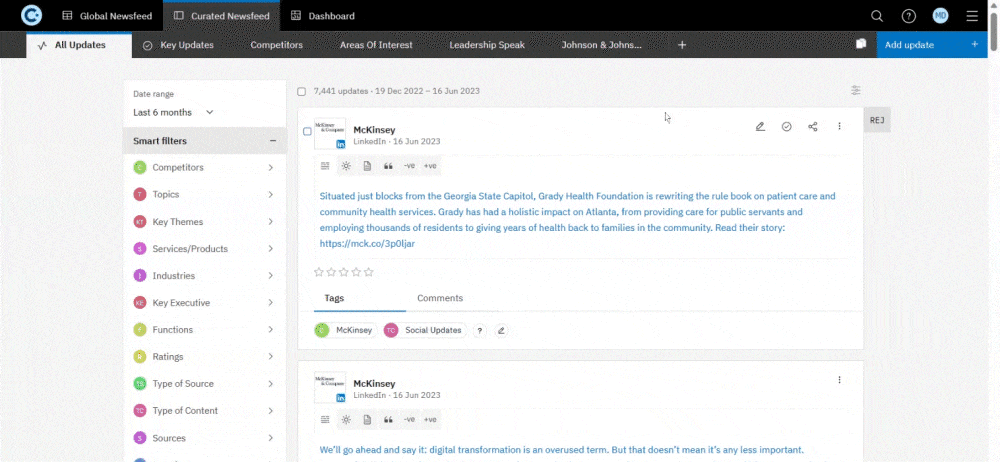The image size is (1000, 462).
Task: Click the copy icon beside Add update
Action: [x=861, y=43]
